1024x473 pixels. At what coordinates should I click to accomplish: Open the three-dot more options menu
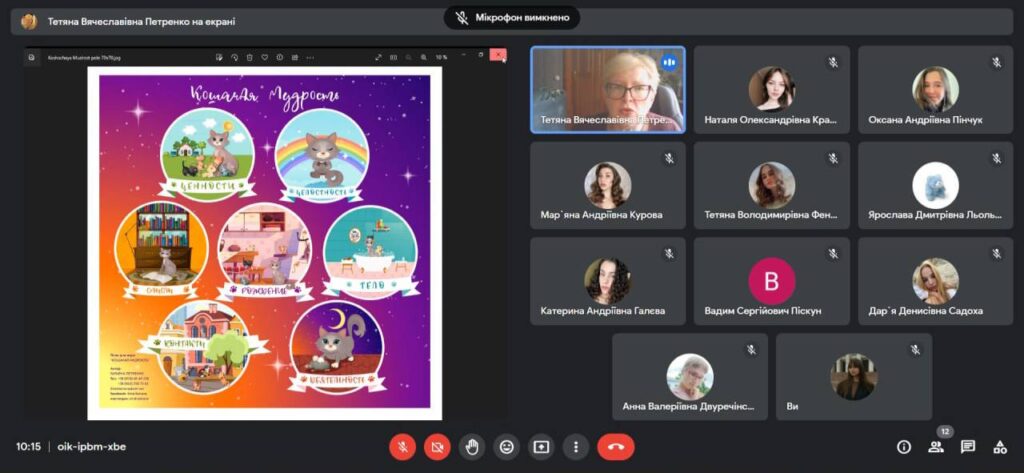coord(575,446)
